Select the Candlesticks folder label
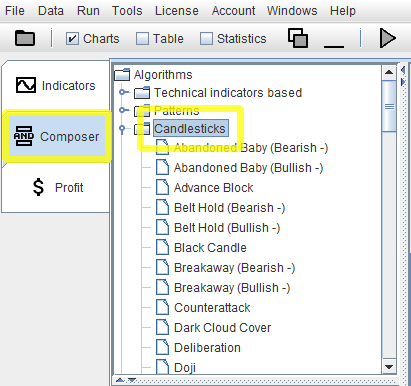 (x=190, y=129)
